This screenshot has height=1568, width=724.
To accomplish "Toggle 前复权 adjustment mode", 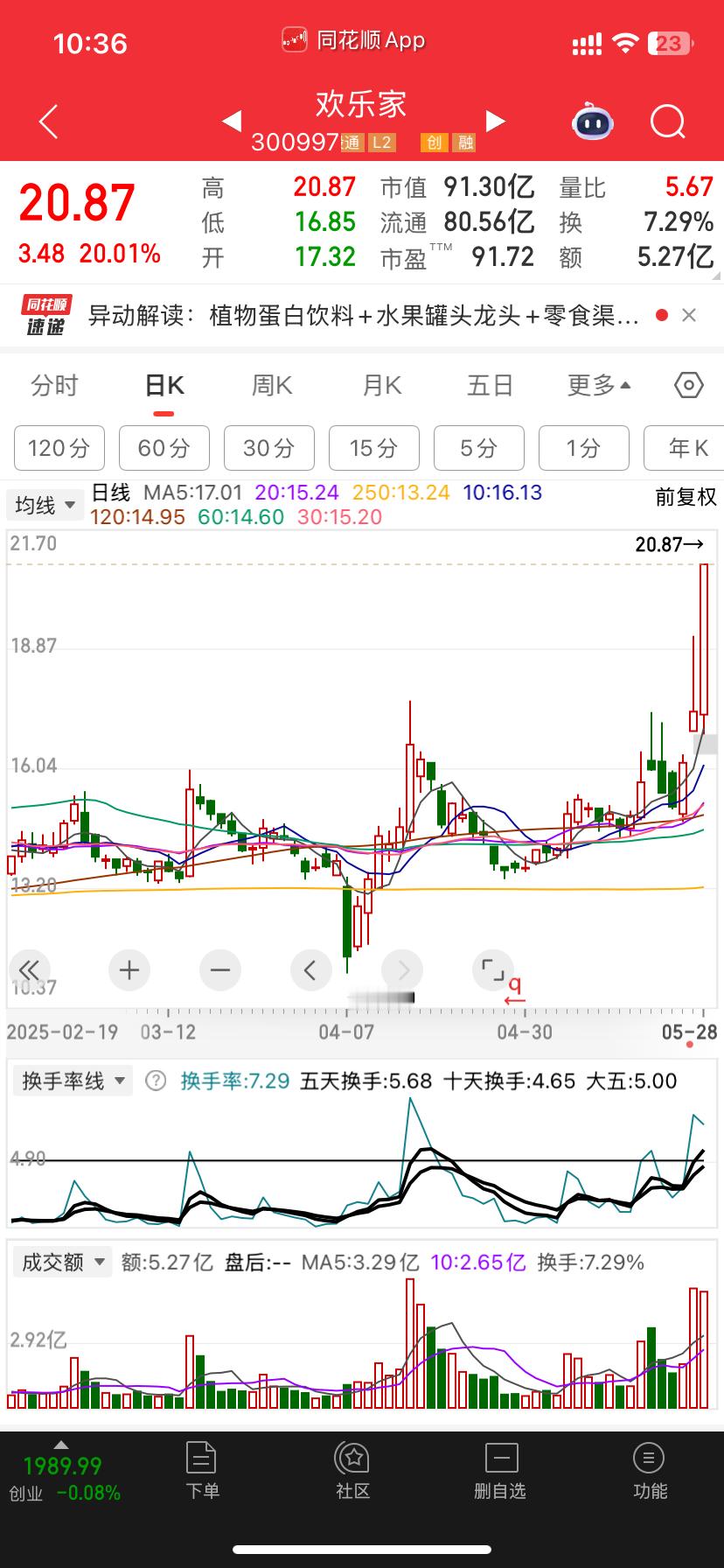I will coord(686,497).
